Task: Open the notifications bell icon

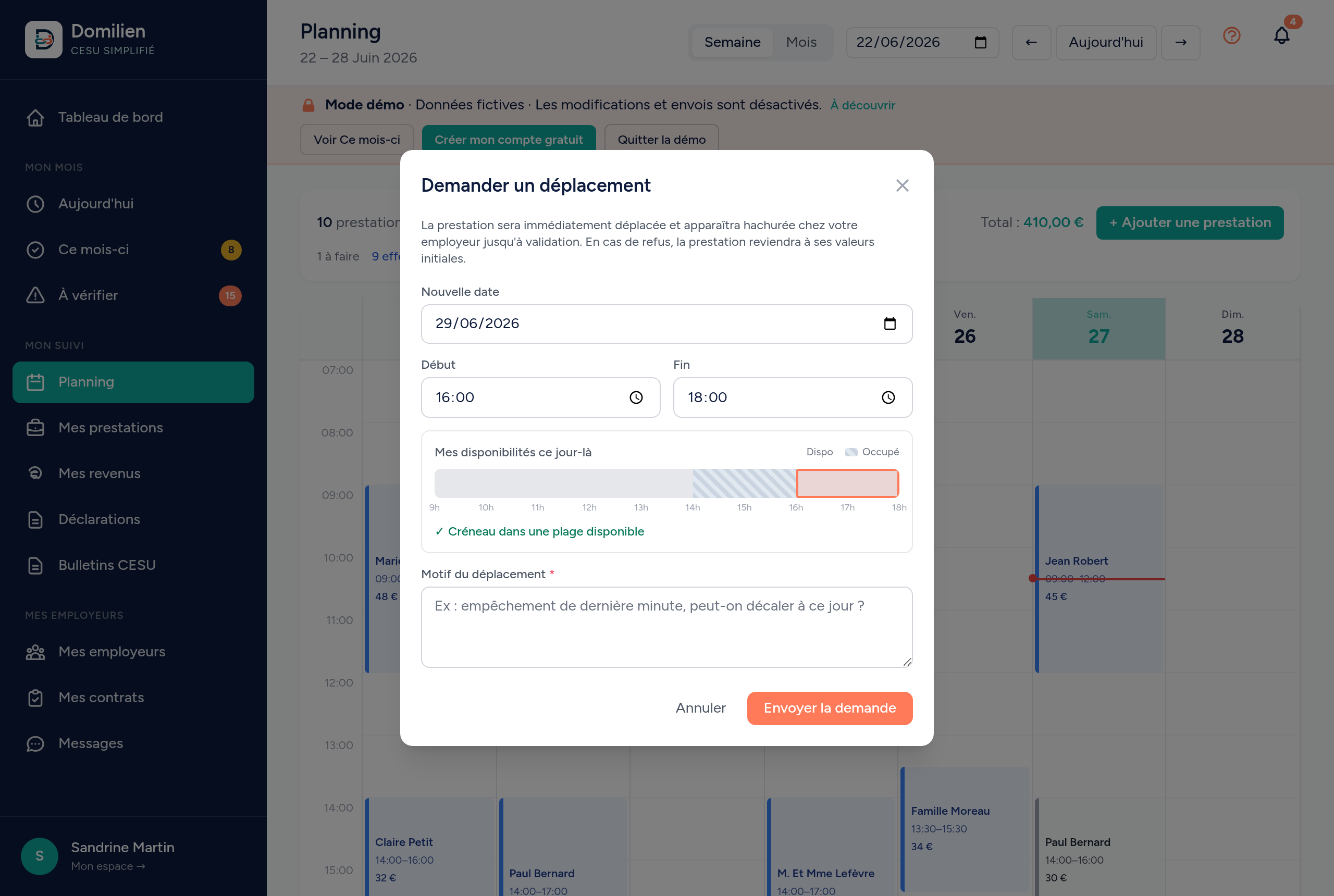Action: [1281, 35]
